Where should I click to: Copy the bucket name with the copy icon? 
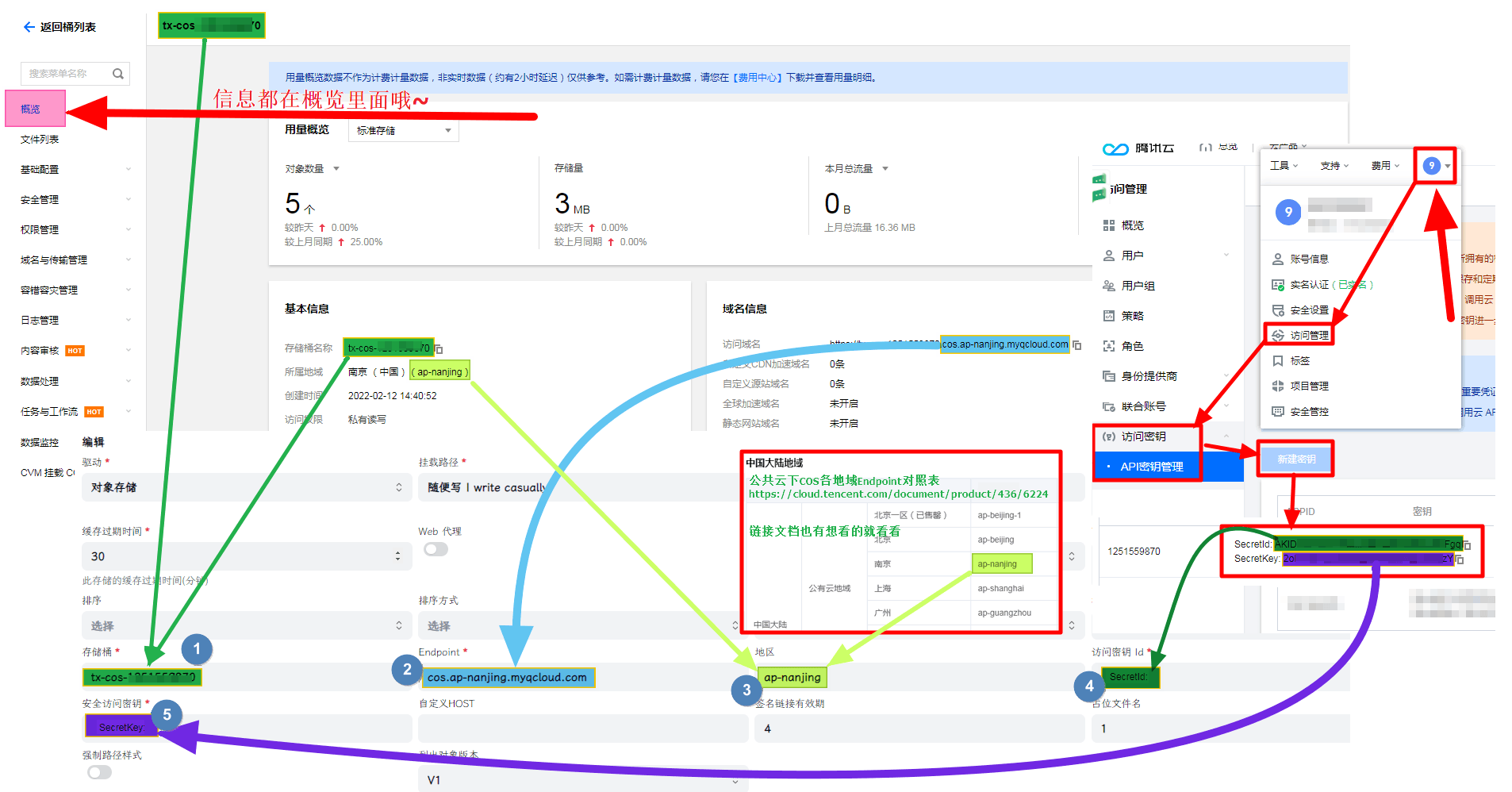click(439, 349)
